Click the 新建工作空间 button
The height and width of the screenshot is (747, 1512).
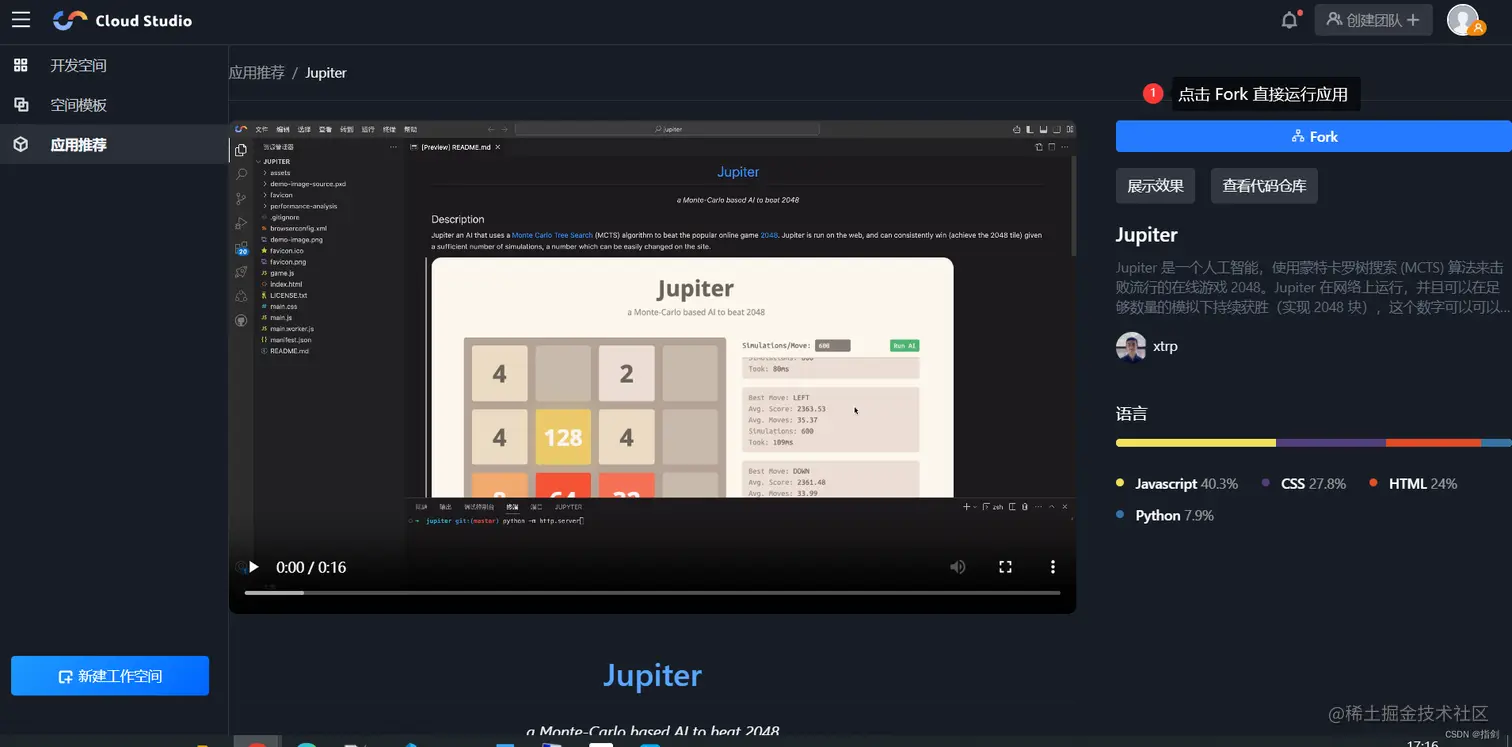click(110, 676)
